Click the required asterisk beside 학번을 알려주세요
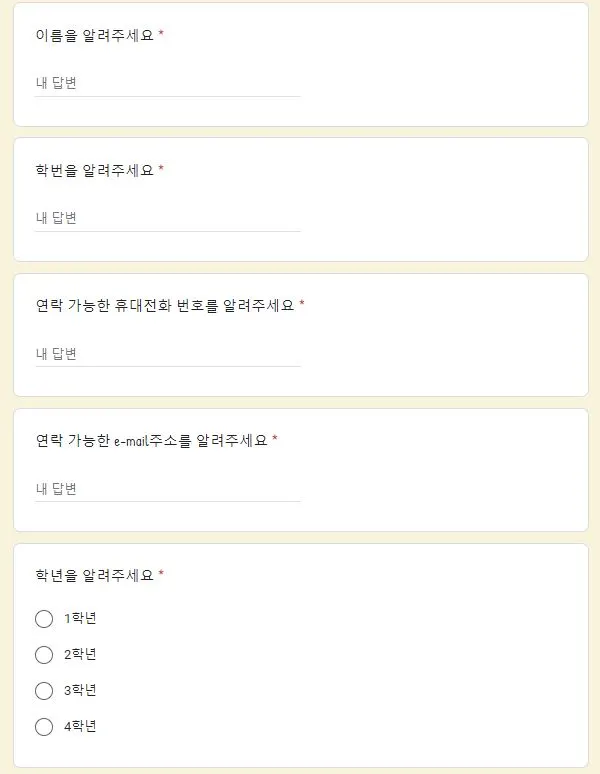Viewport: 600px width, 774px height. tap(161, 169)
